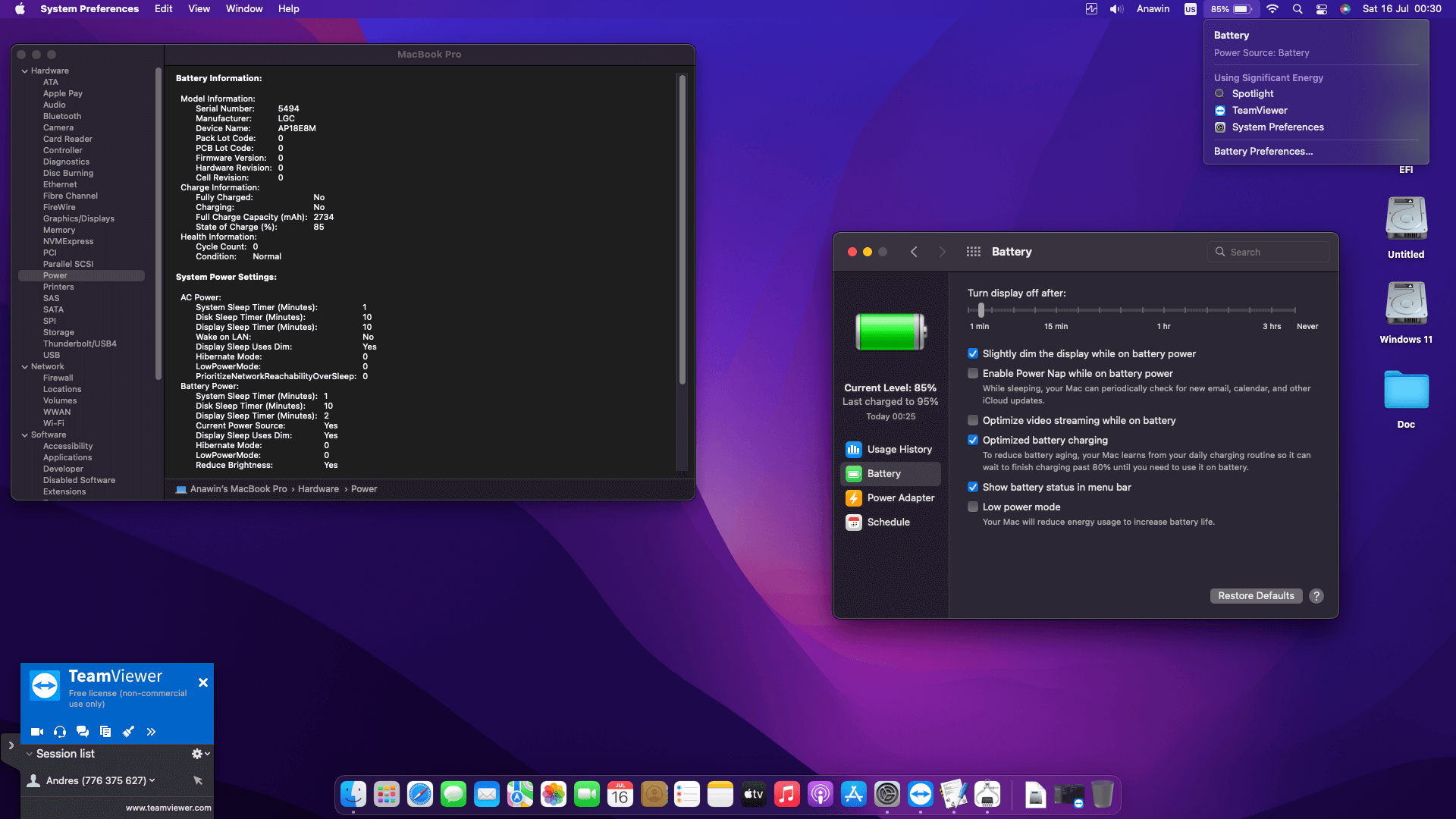The height and width of the screenshot is (819, 1456).
Task: Select System Preferences in battery dropdown
Action: (1316, 127)
